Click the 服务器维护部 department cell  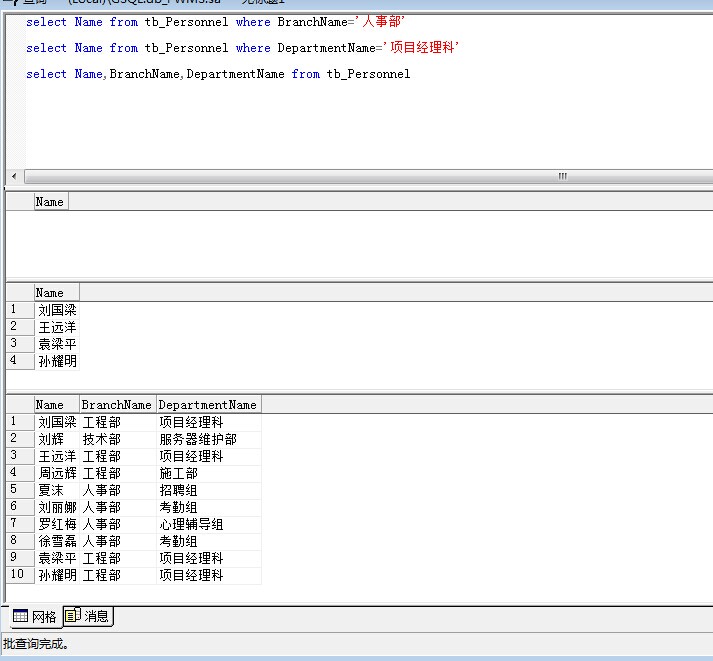[x=209, y=439]
